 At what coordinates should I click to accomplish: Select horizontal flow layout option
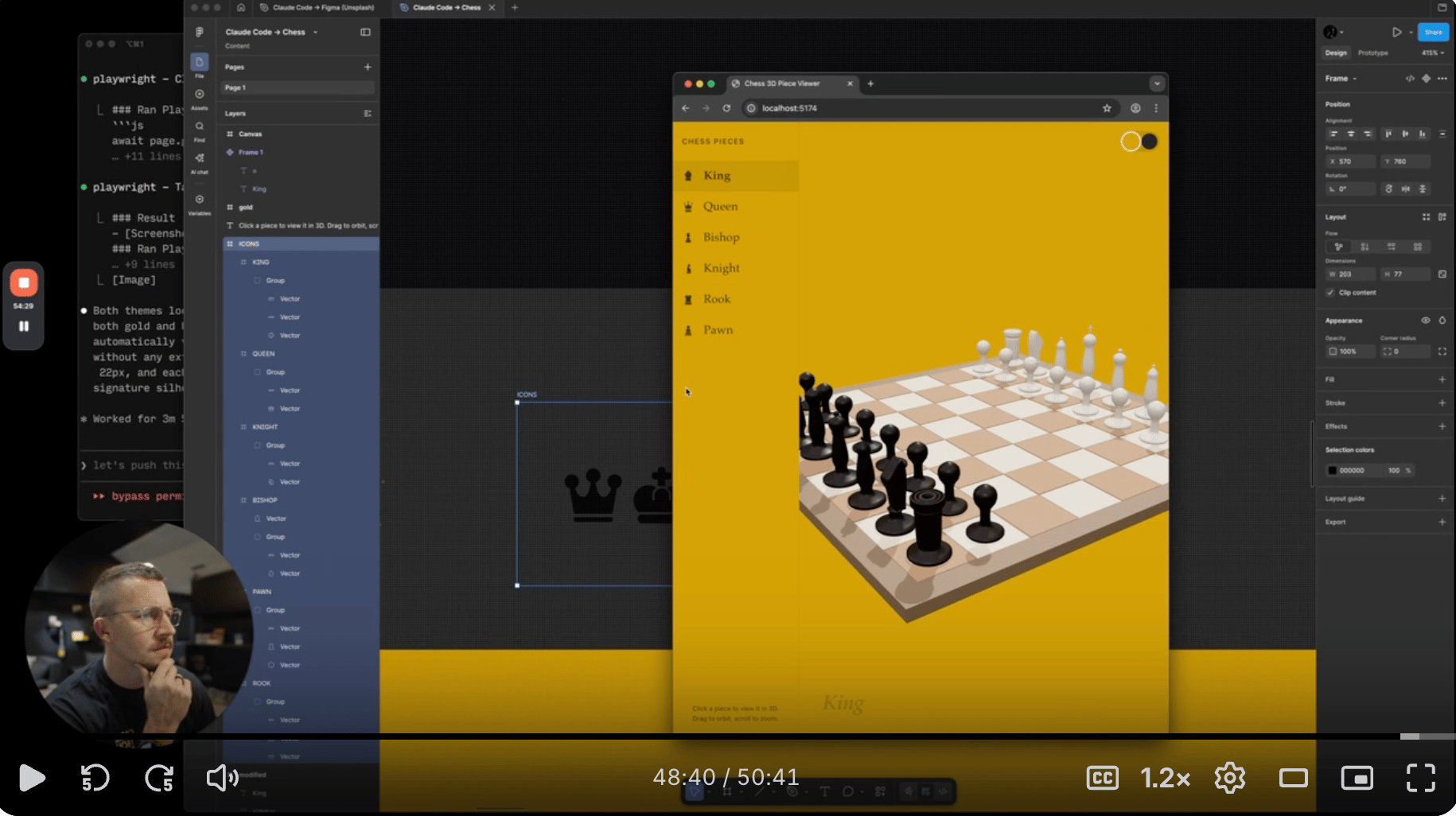(1391, 247)
